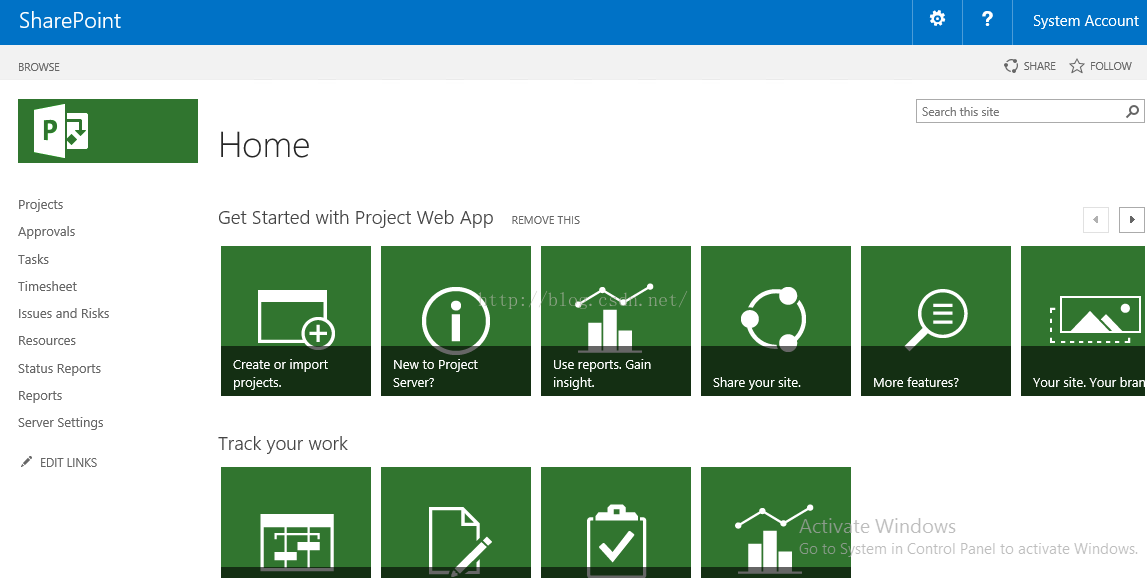Open the New to Project Server tile
Screen dimensions: 1147x578
pyautogui.click(x=456, y=320)
